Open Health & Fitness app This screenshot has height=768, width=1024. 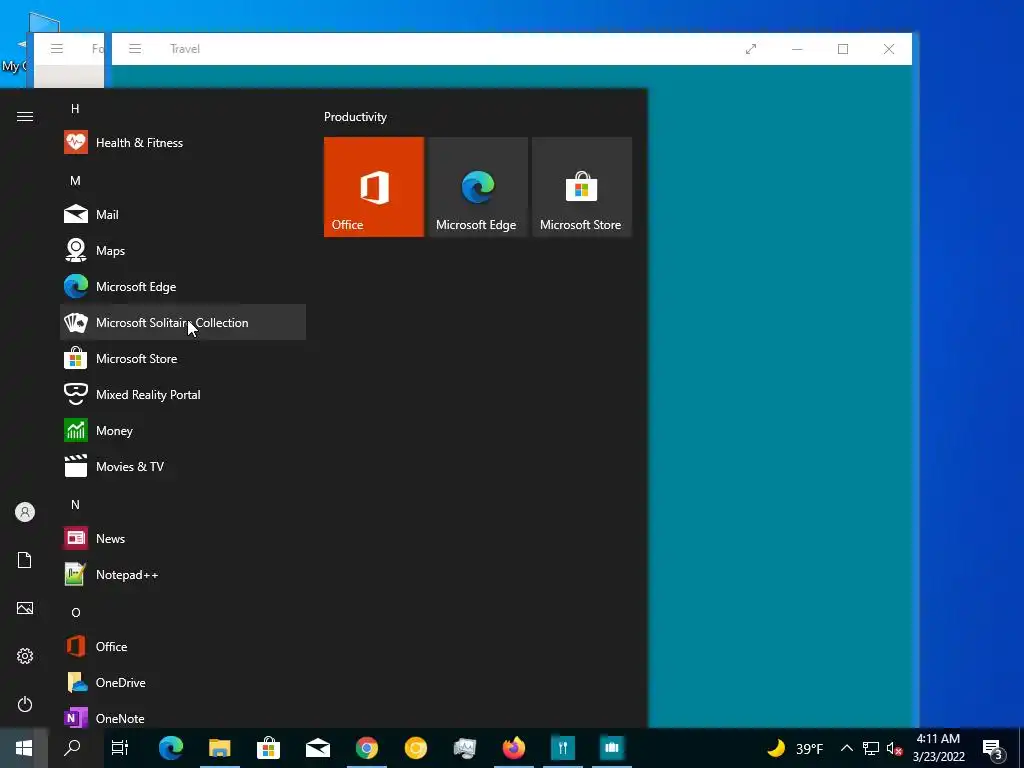coord(183,142)
